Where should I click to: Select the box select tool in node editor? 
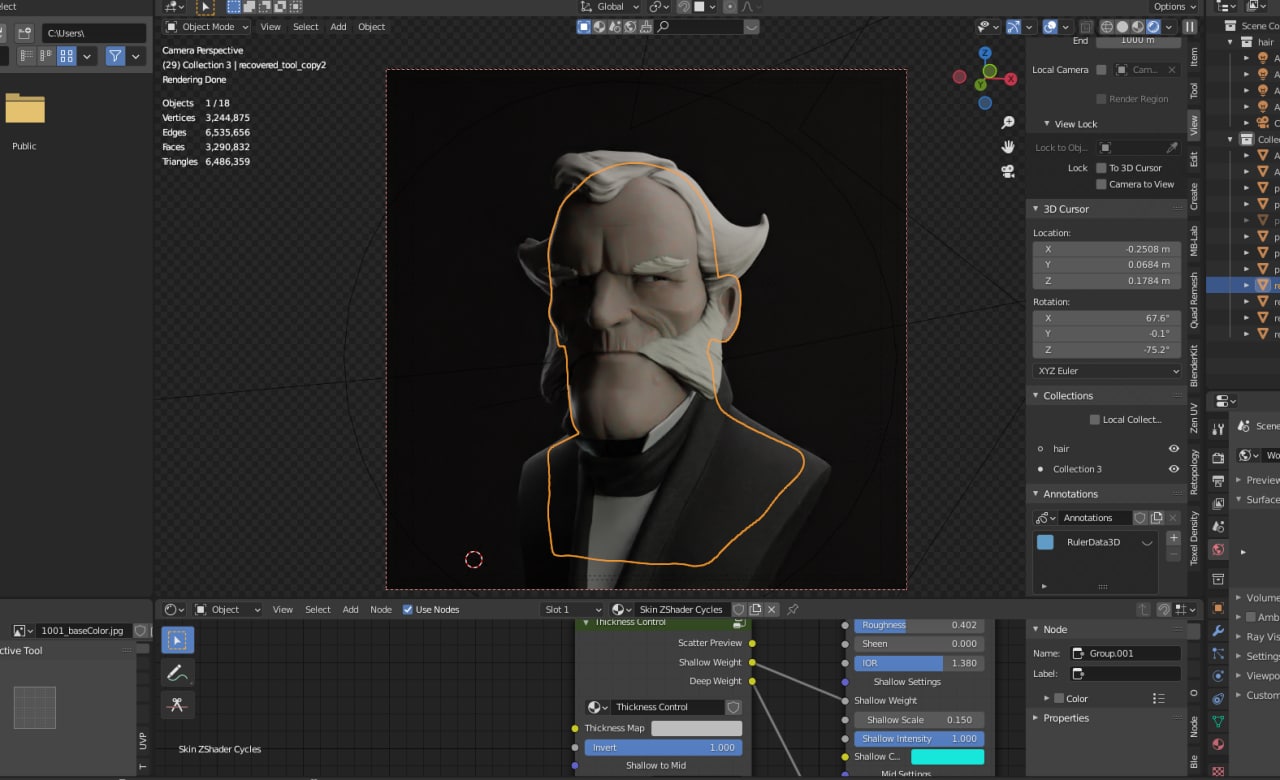coord(177,640)
